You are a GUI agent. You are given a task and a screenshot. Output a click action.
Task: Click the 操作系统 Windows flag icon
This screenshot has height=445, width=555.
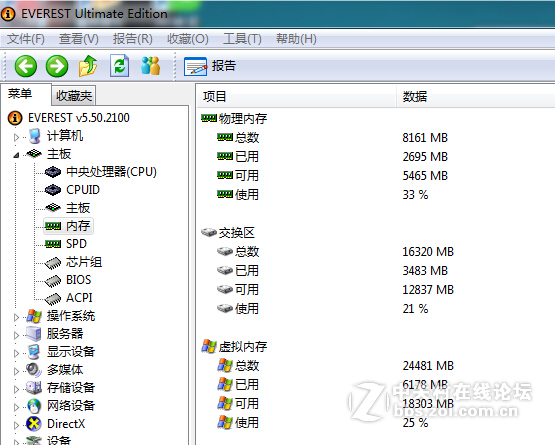34,316
